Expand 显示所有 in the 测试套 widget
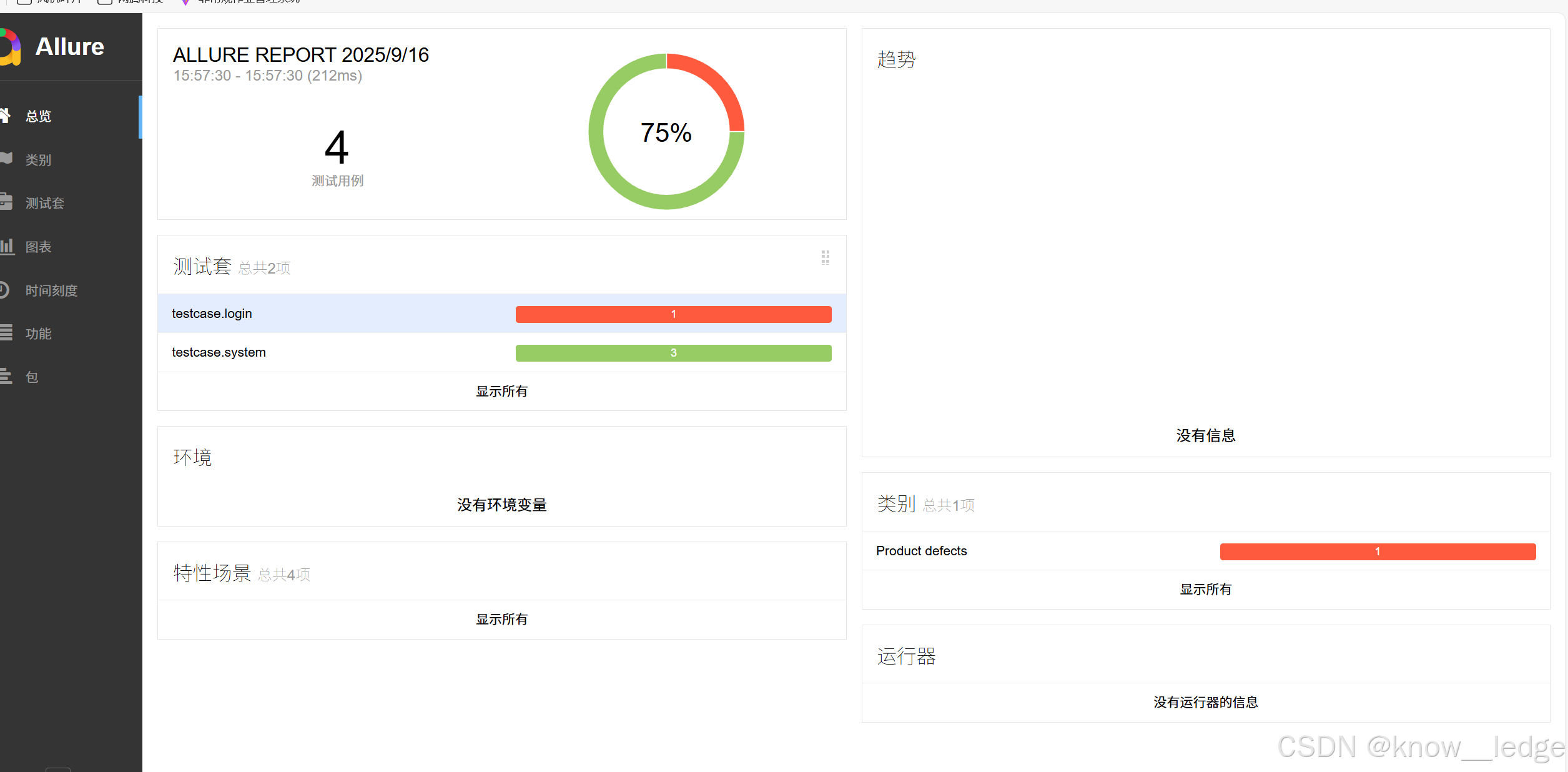This screenshot has width=1568, height=772. point(501,391)
